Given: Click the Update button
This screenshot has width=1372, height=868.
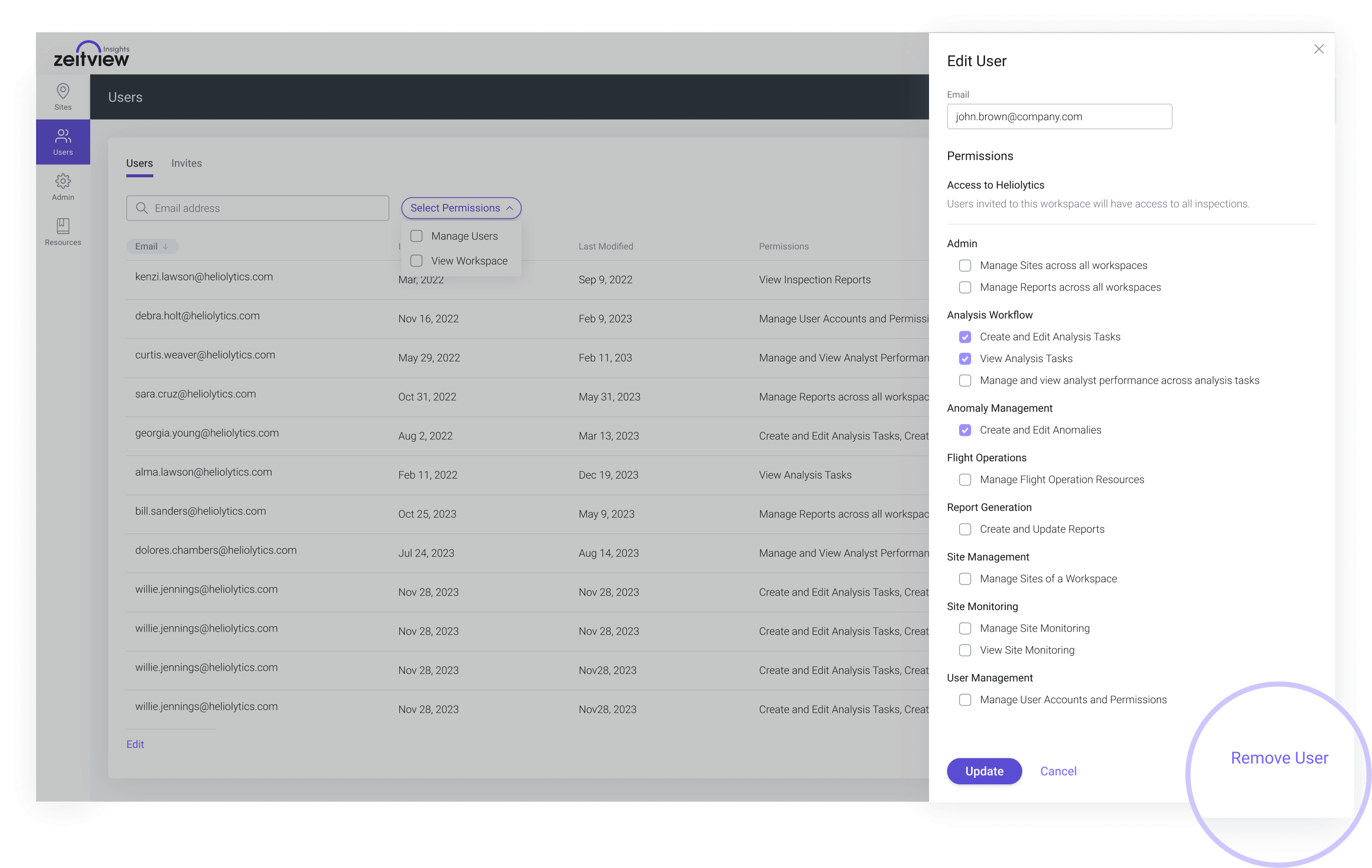Looking at the screenshot, I should 984,771.
